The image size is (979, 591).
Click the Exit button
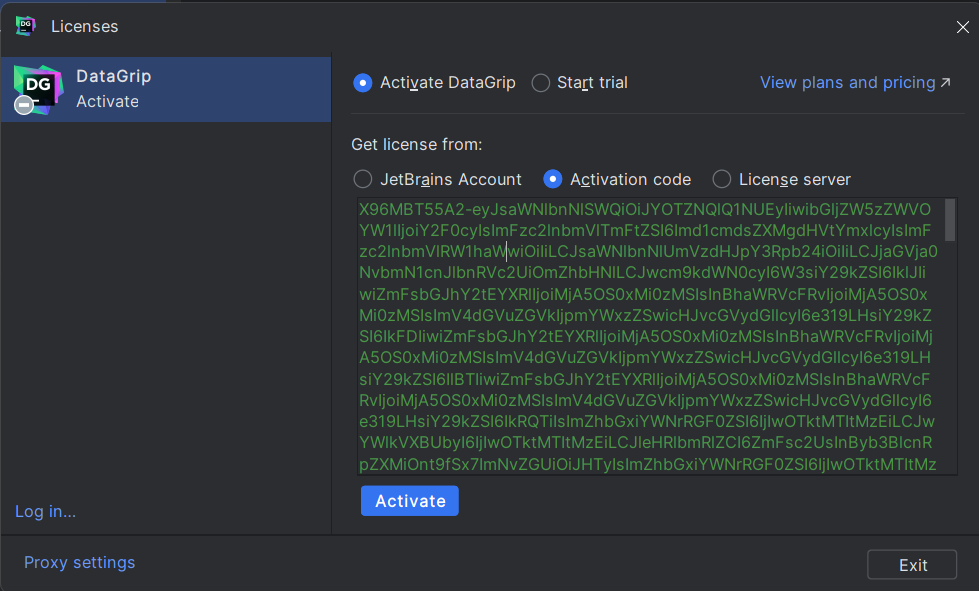point(912,565)
